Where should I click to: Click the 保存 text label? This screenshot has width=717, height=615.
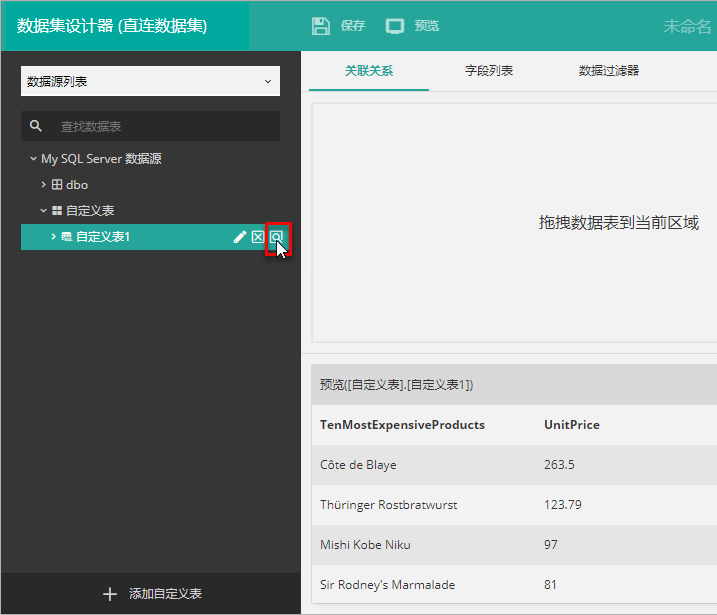coord(353,26)
